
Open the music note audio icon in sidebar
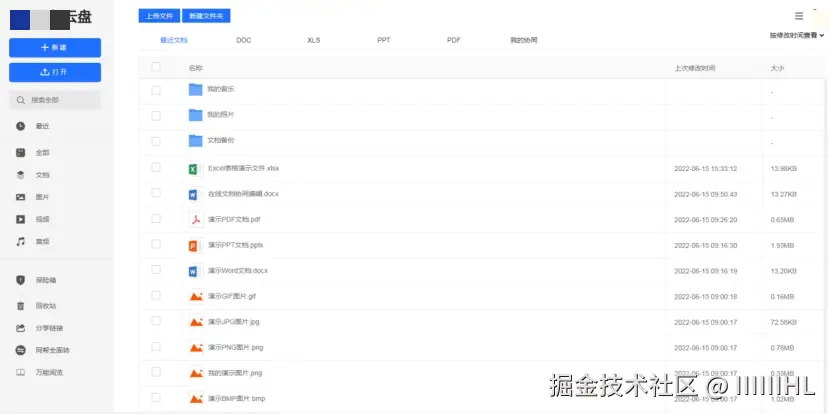tap(21, 241)
